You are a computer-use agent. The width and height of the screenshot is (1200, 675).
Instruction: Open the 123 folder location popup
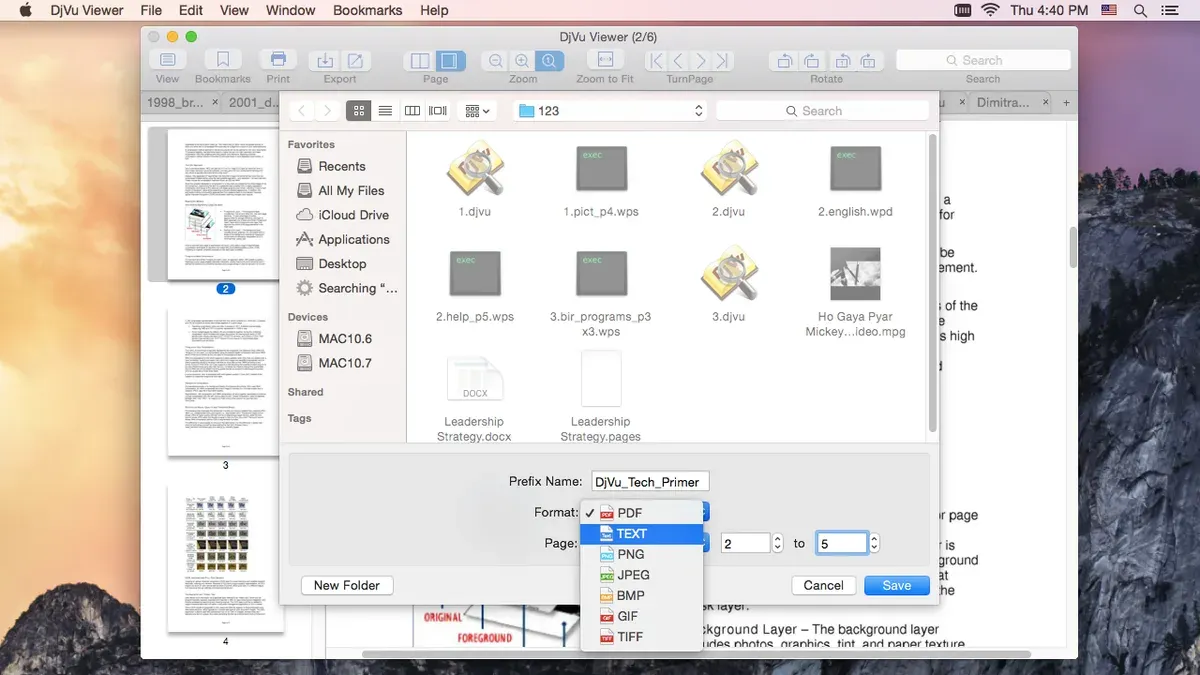(x=611, y=111)
